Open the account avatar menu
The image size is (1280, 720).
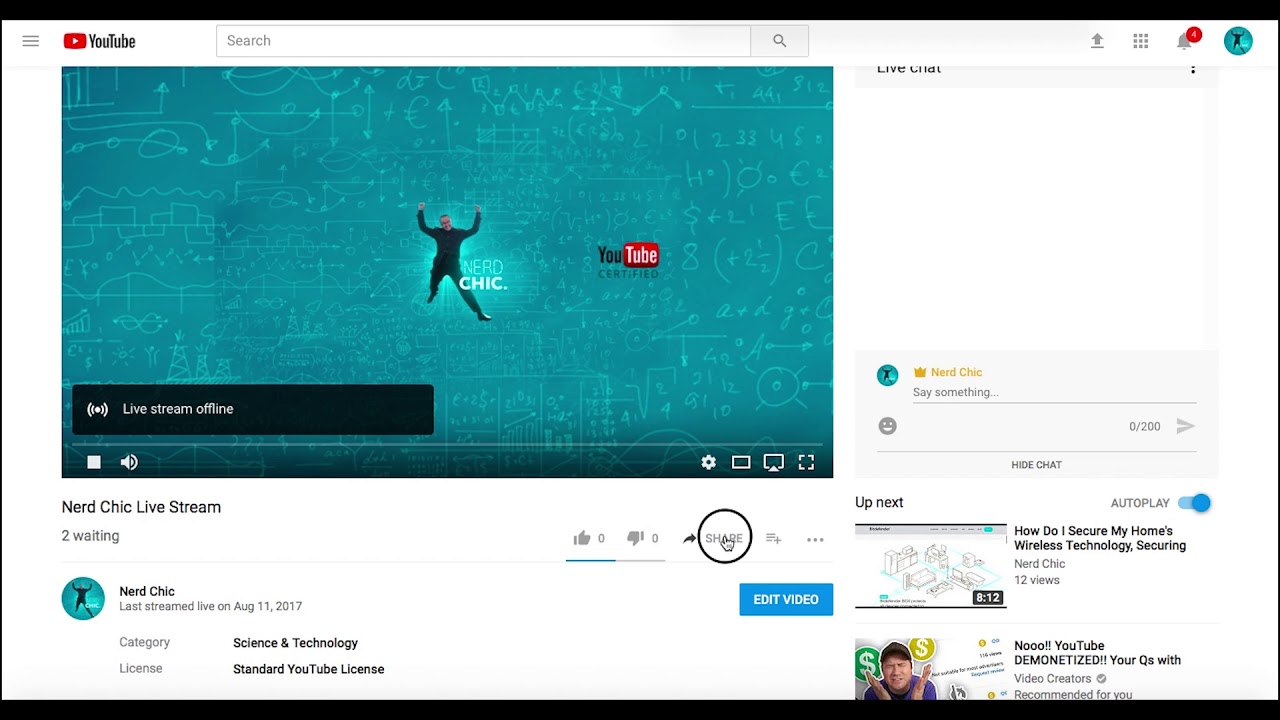click(x=1238, y=41)
